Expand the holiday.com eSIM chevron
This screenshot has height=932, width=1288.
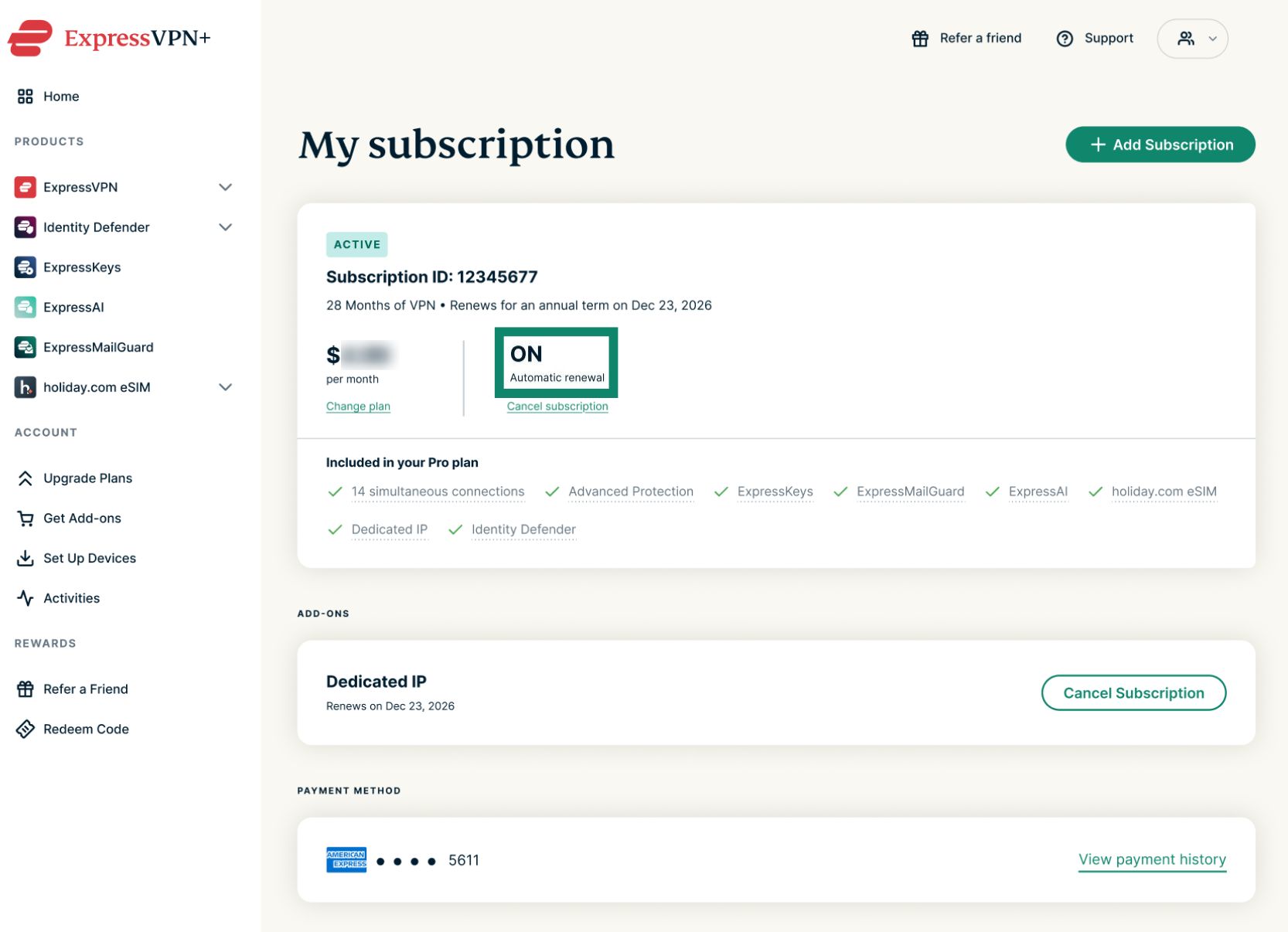point(225,387)
